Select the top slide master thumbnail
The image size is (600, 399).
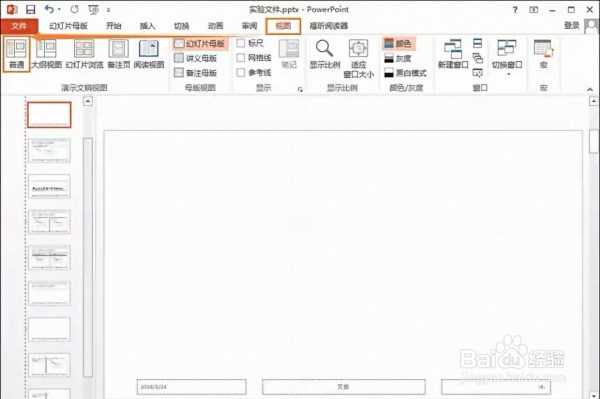pos(49,115)
